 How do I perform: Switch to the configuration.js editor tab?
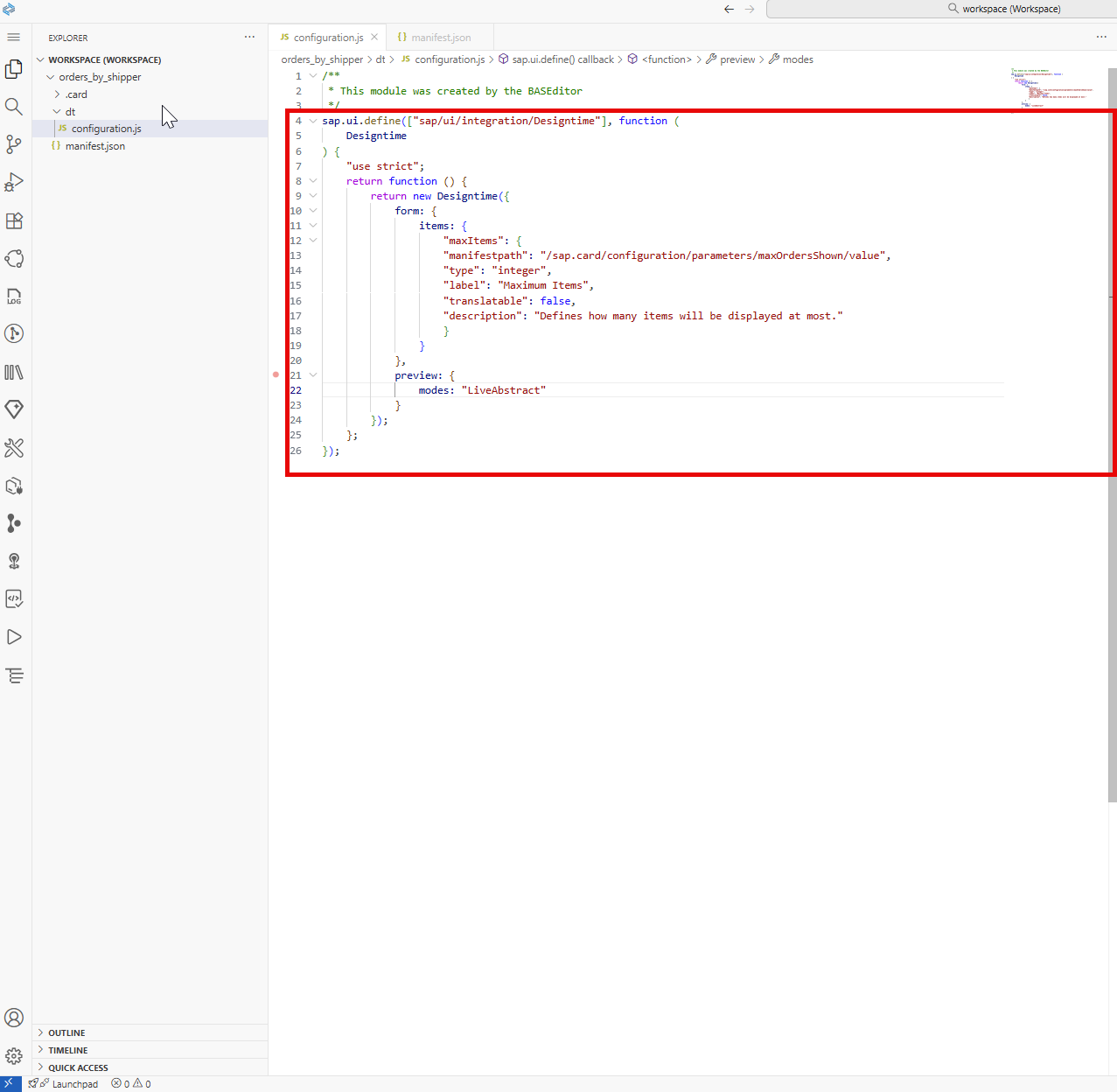[327, 38]
